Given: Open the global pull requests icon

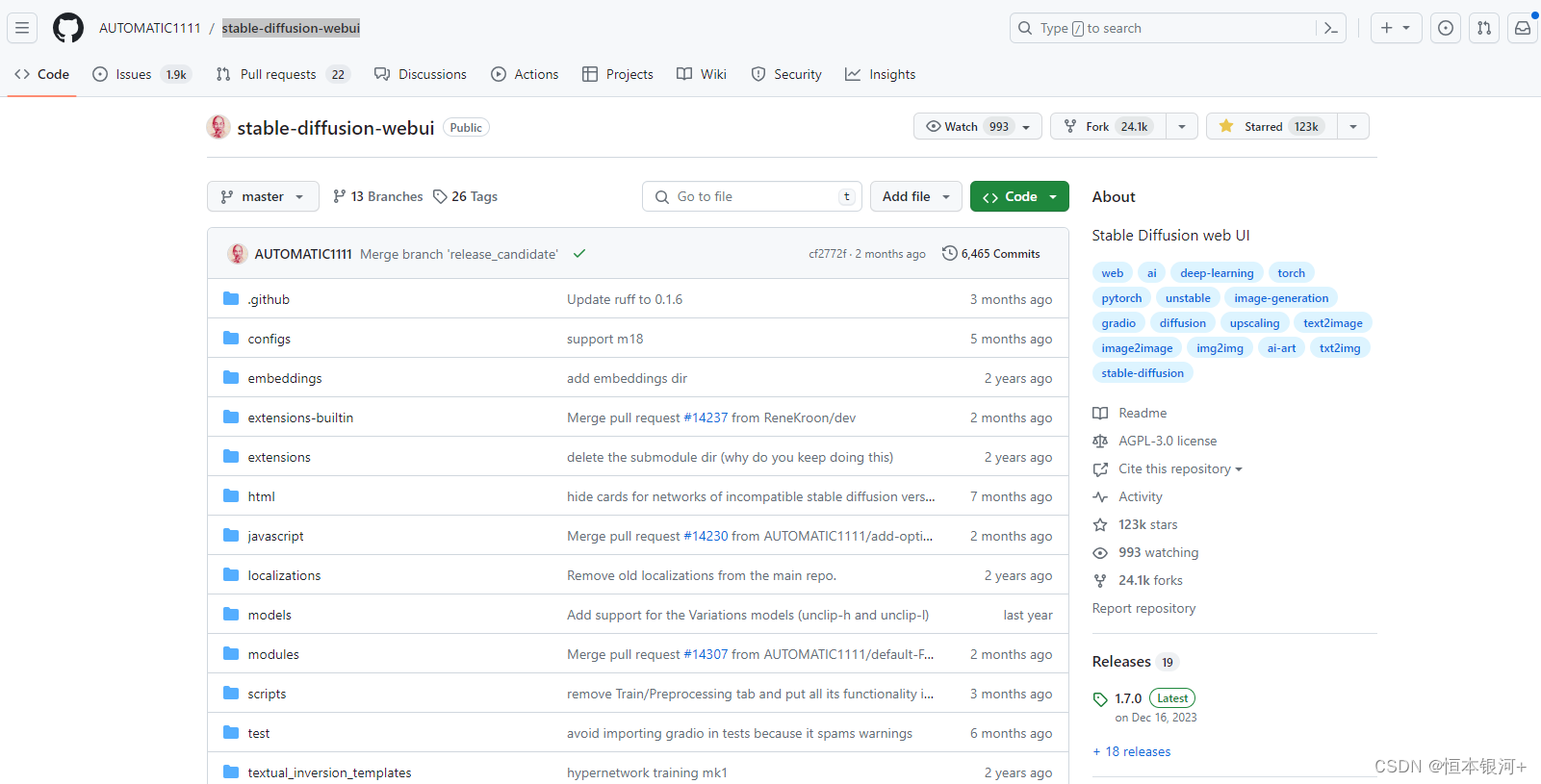Looking at the screenshot, I should 1484,28.
